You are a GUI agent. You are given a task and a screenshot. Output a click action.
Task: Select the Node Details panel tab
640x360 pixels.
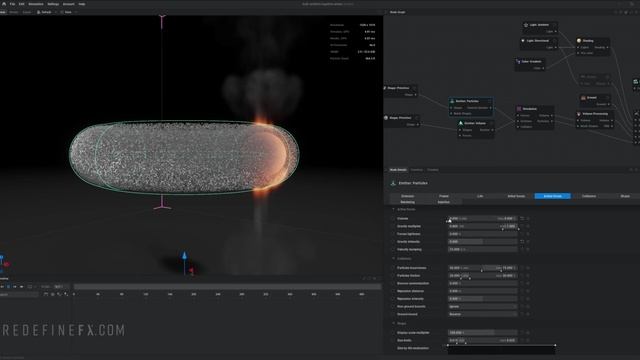click(x=398, y=170)
